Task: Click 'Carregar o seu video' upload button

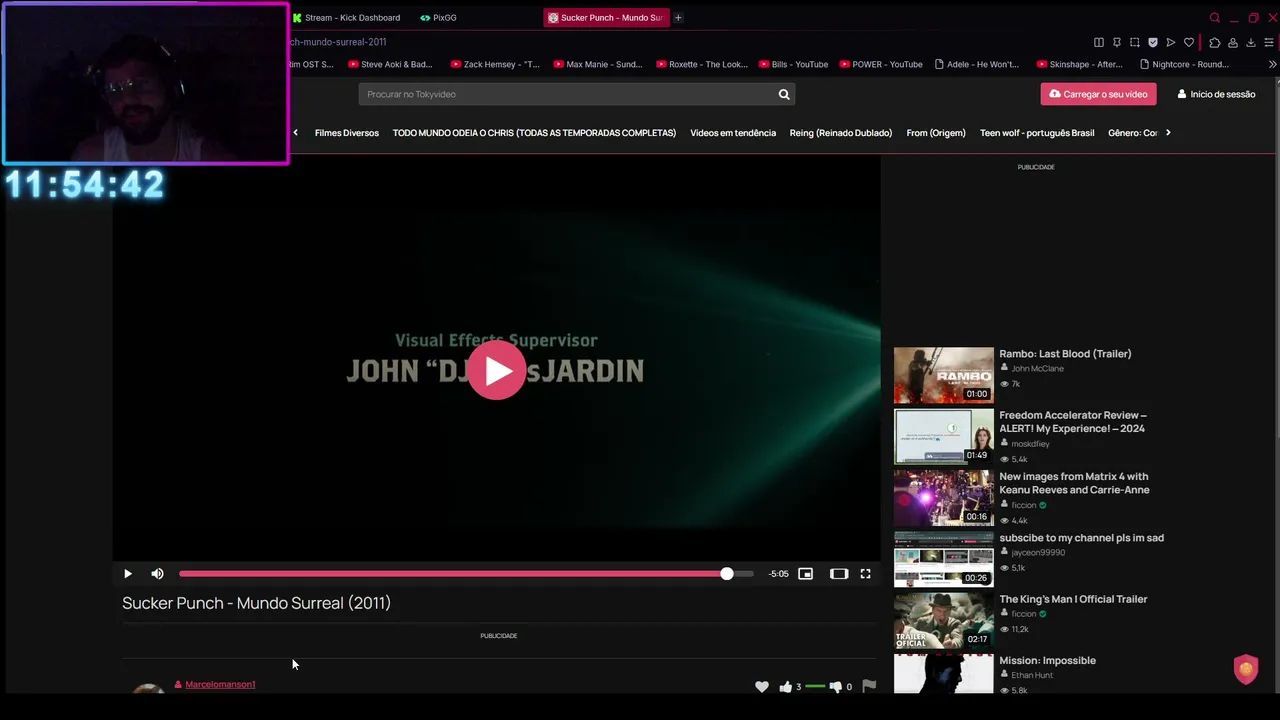Action: click(1098, 94)
